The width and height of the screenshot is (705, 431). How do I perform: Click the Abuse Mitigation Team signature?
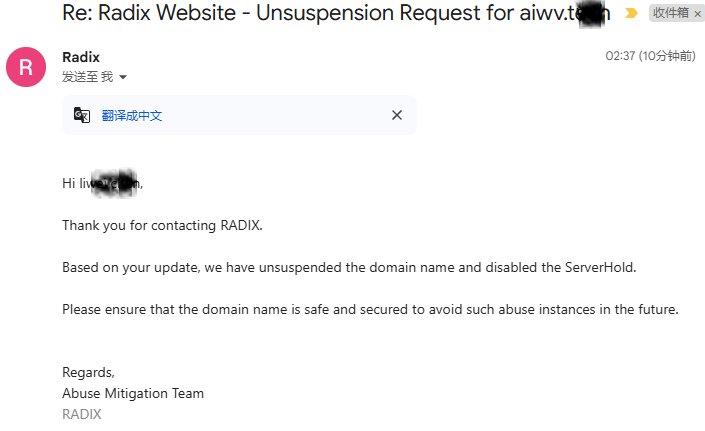point(133,393)
